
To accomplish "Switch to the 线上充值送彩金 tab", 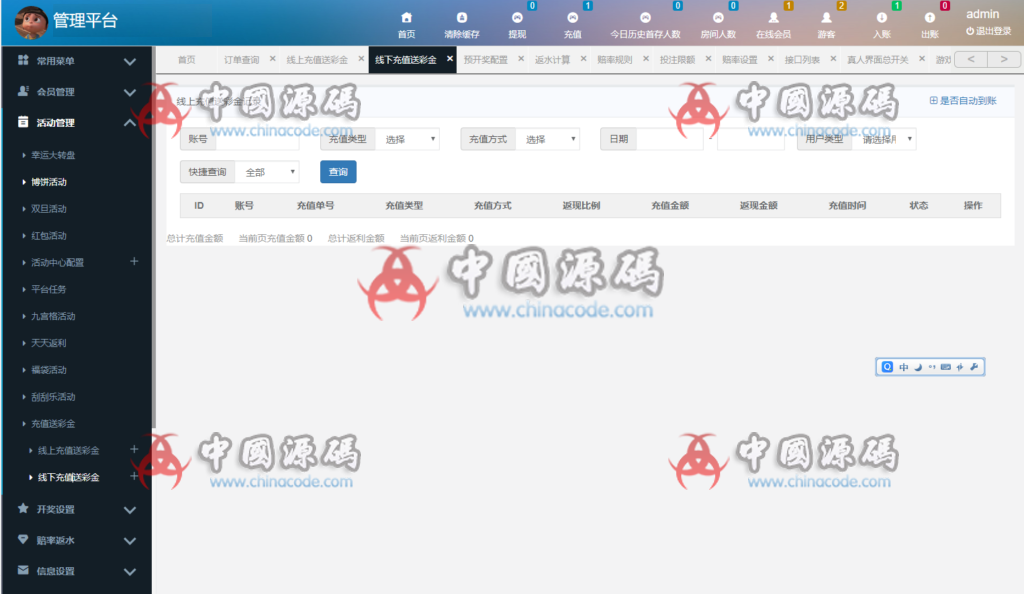I will point(317,59).
